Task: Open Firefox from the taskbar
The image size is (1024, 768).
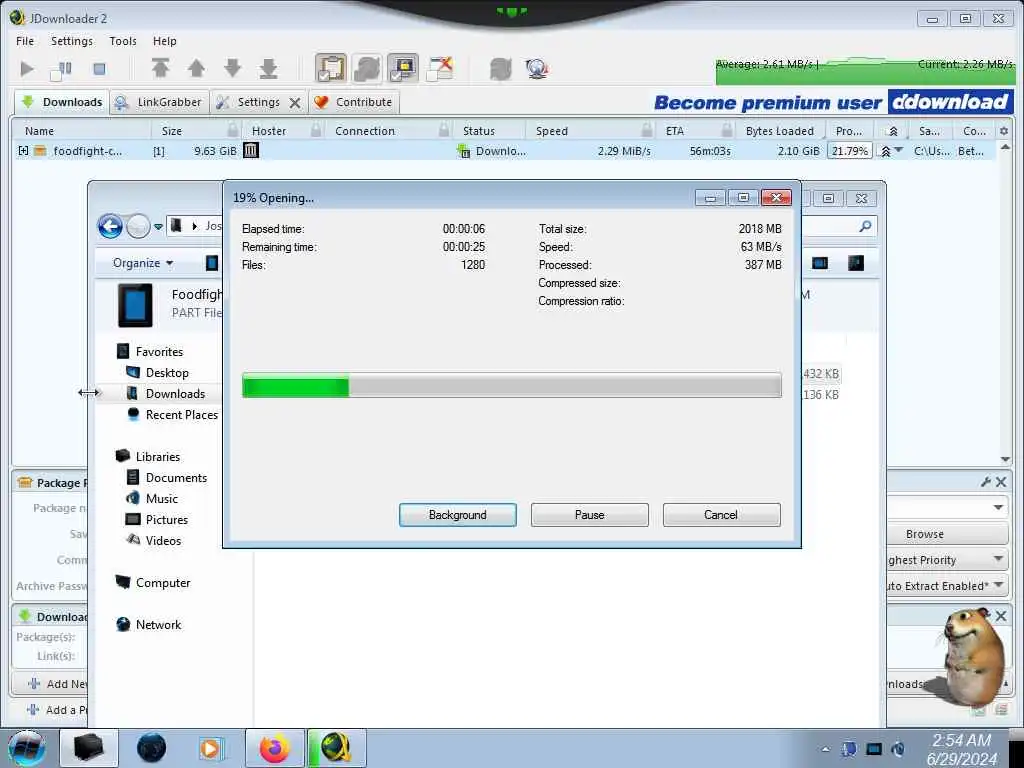Action: click(275, 748)
